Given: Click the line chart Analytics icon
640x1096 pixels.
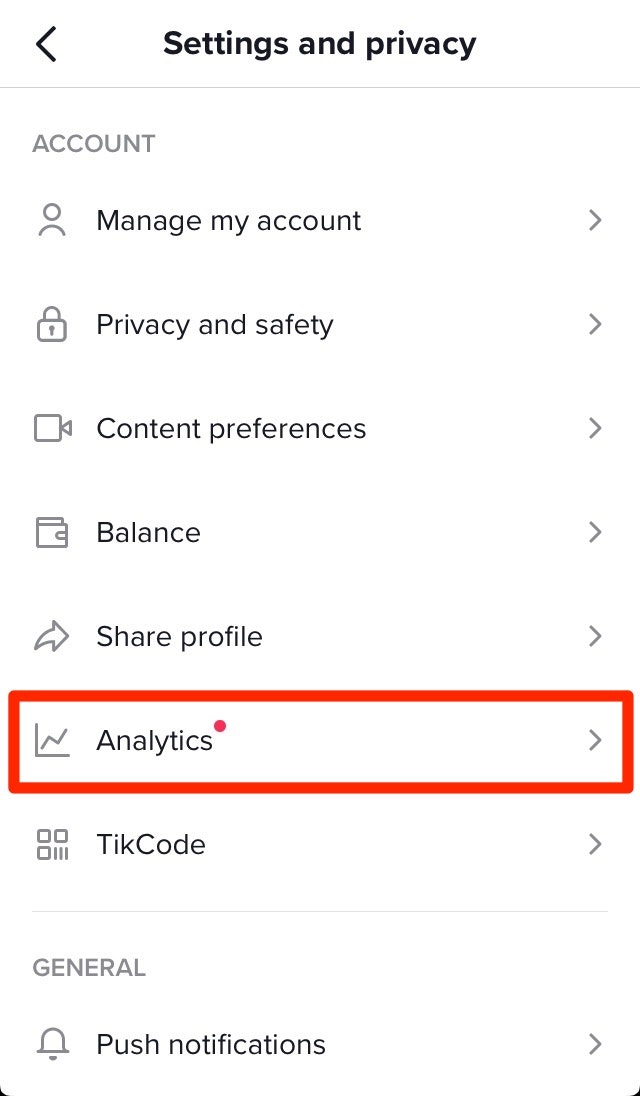Looking at the screenshot, I should pyautogui.click(x=52, y=740).
